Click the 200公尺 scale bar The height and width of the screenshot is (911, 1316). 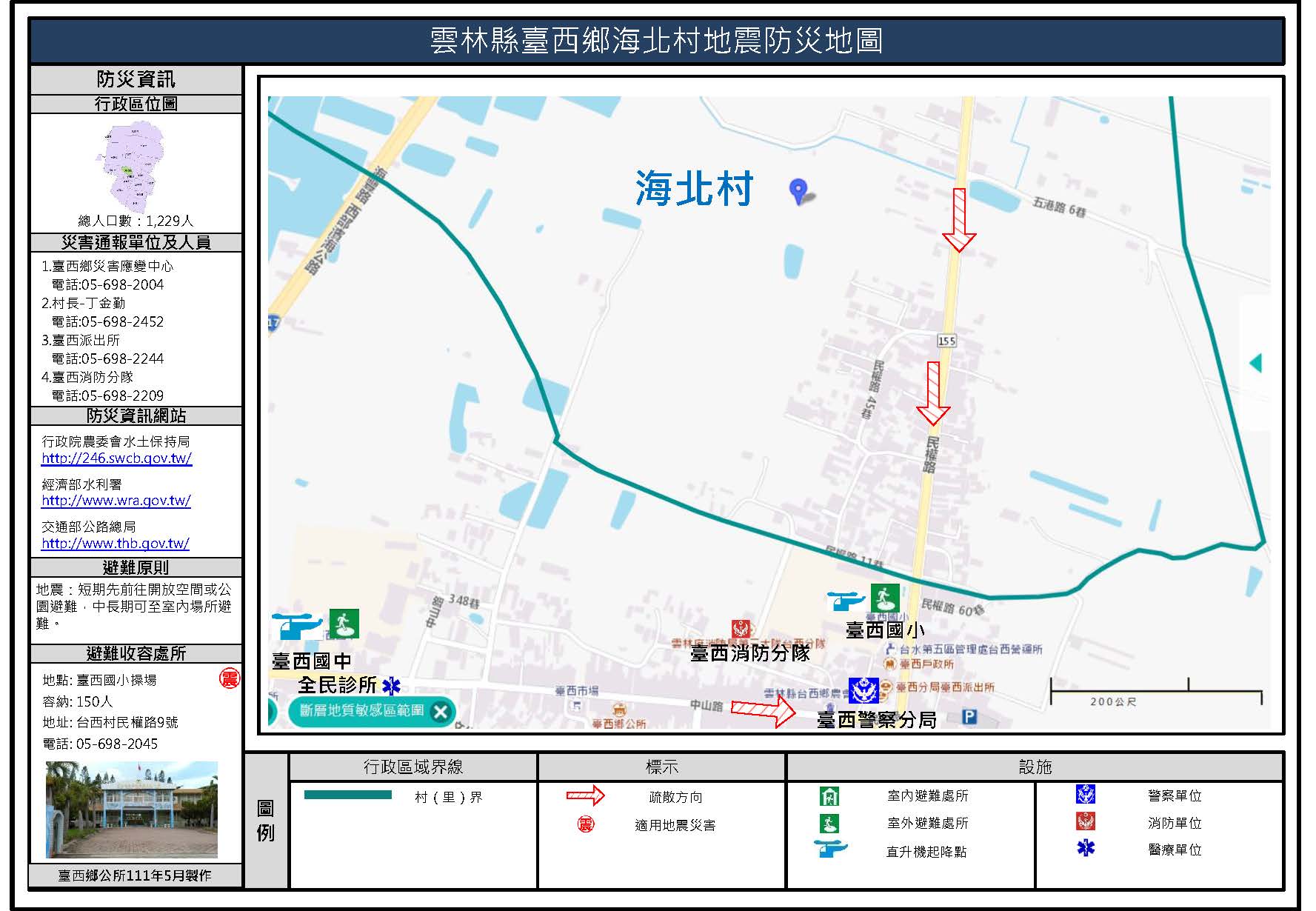click(1156, 693)
